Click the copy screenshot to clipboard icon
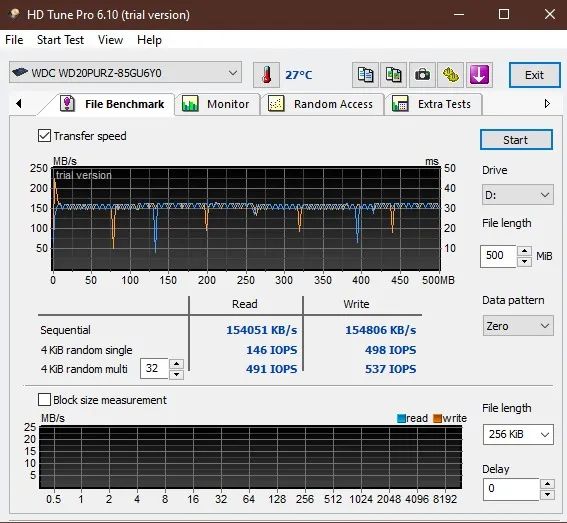The image size is (567, 523). pyautogui.click(x=393, y=75)
